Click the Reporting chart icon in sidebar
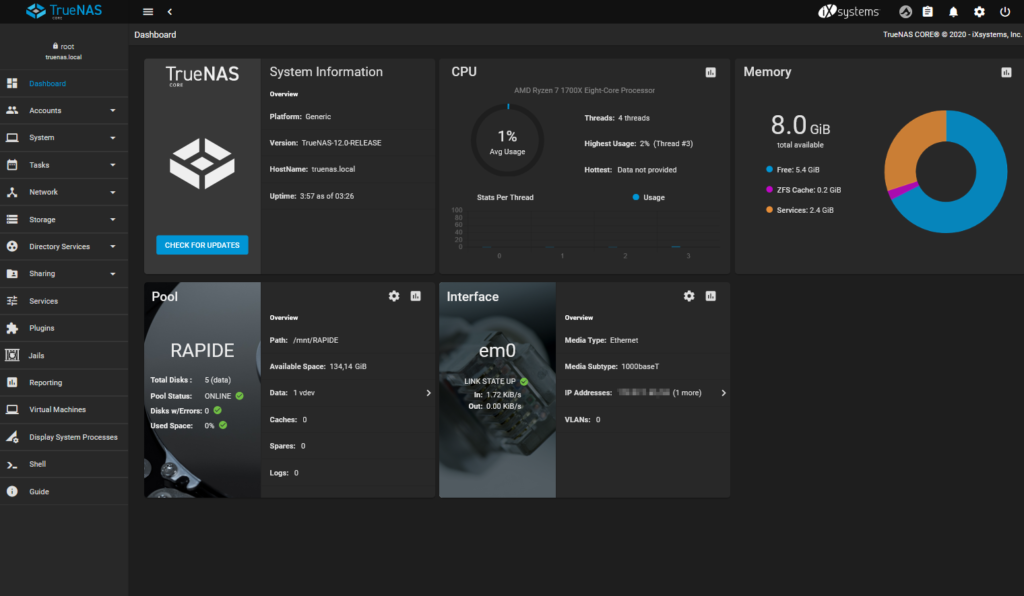 click(12, 383)
